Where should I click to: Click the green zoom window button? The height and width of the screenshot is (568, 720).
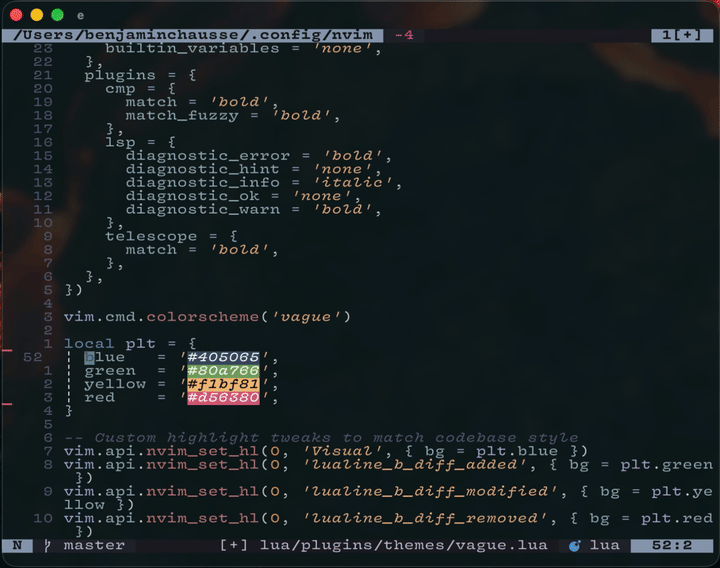click(57, 15)
